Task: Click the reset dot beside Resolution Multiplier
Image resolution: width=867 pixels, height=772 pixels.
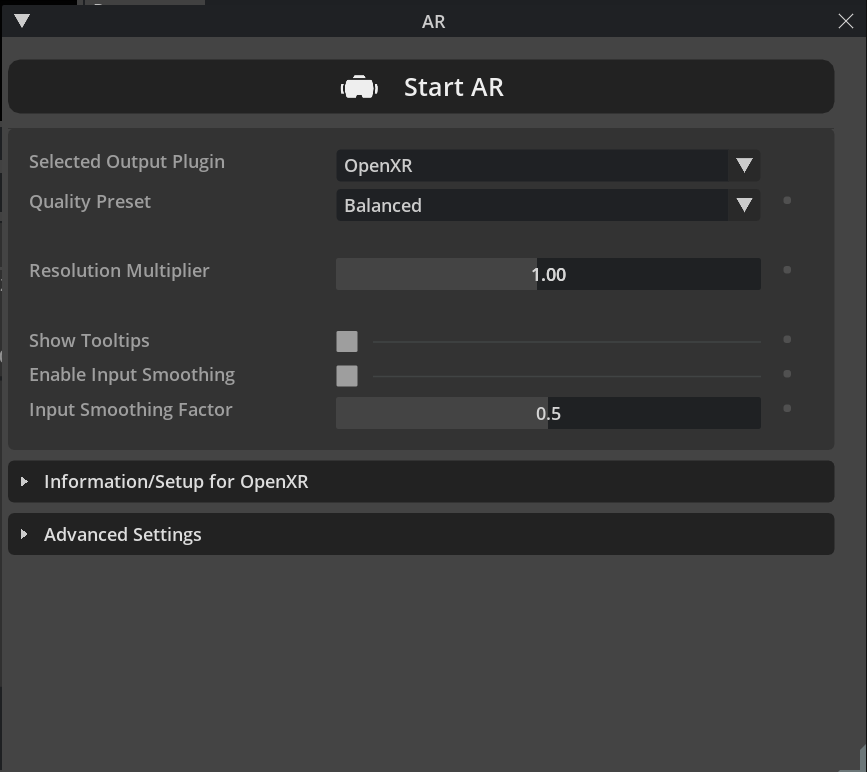Action: pyautogui.click(x=787, y=269)
